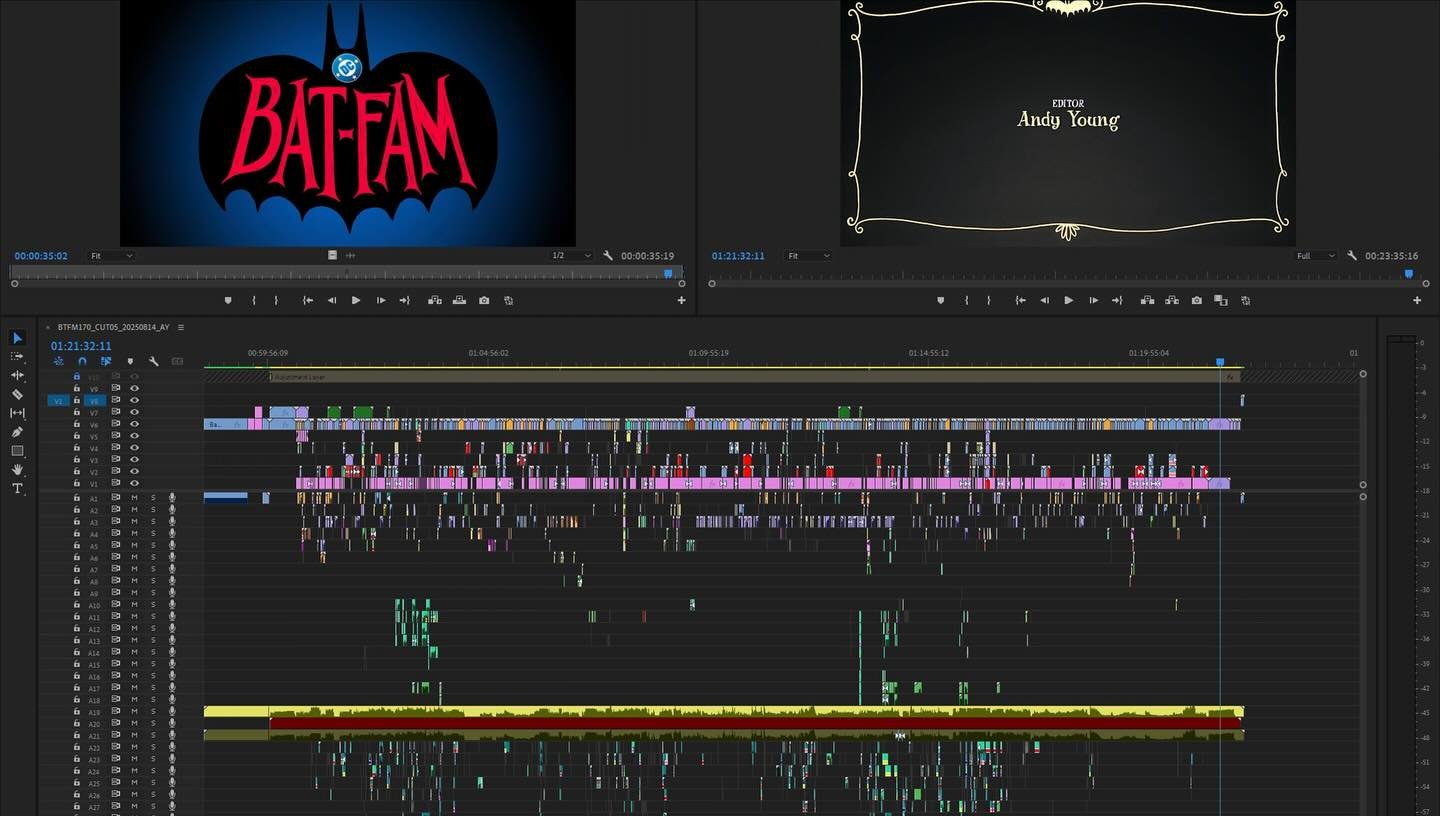The height and width of the screenshot is (816, 1440).
Task: Hide track V1 output eye
Action: (135, 483)
